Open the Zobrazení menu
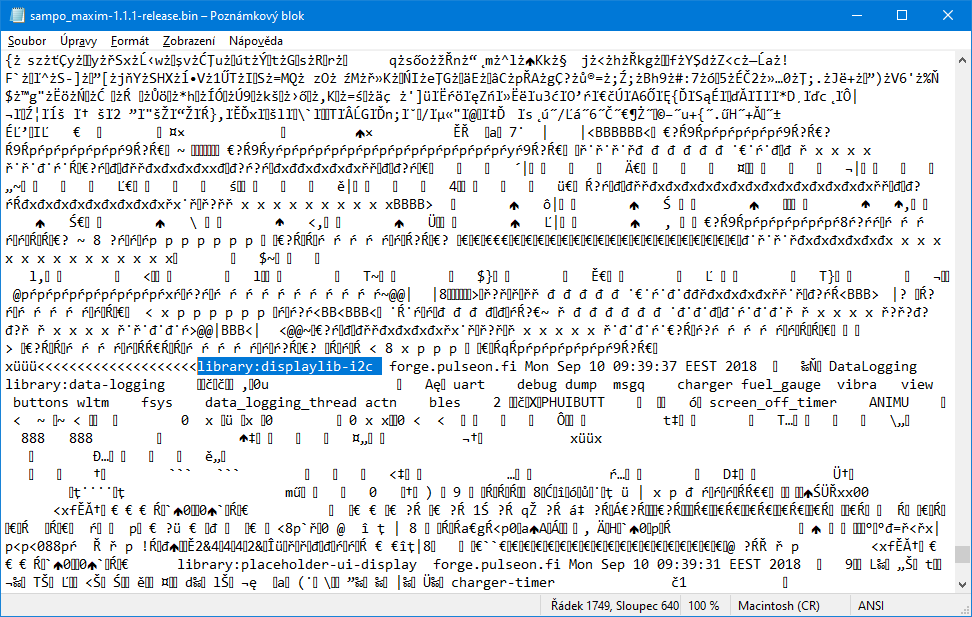This screenshot has height=617, width=972. 188,41
